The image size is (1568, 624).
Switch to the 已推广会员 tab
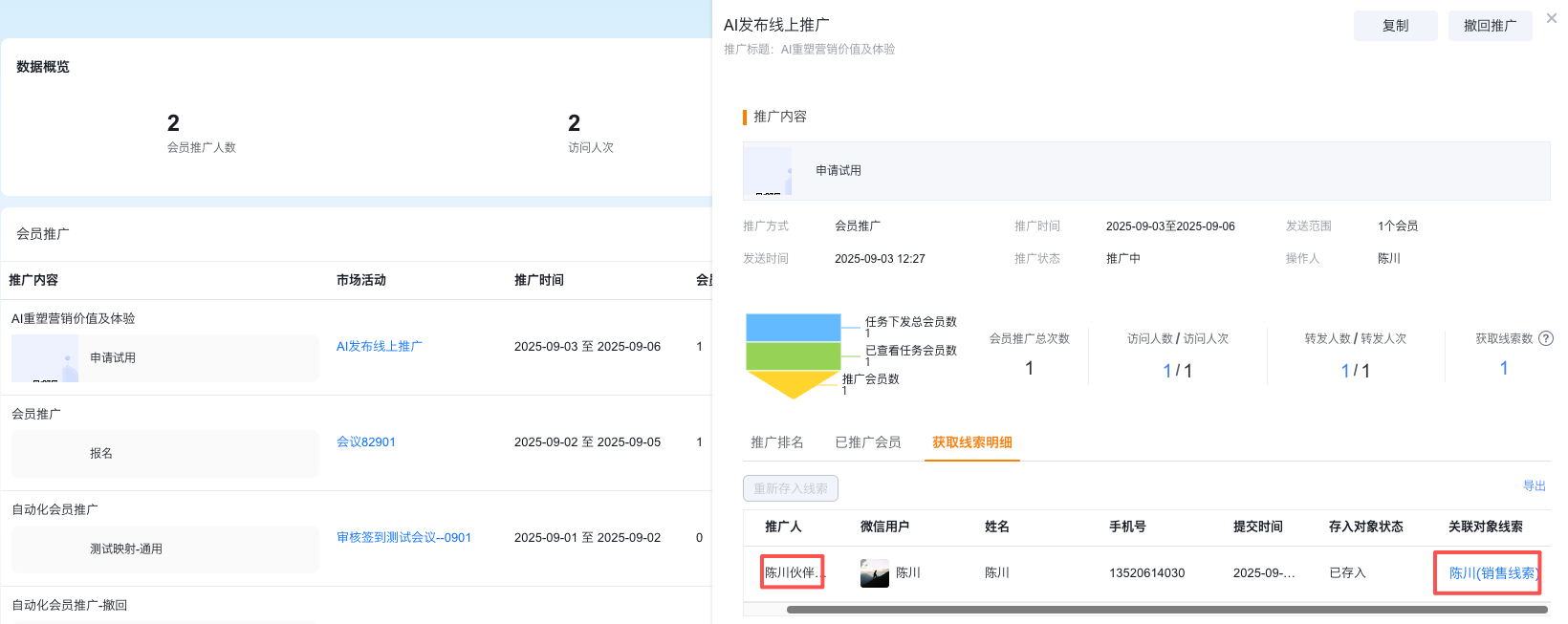point(867,442)
